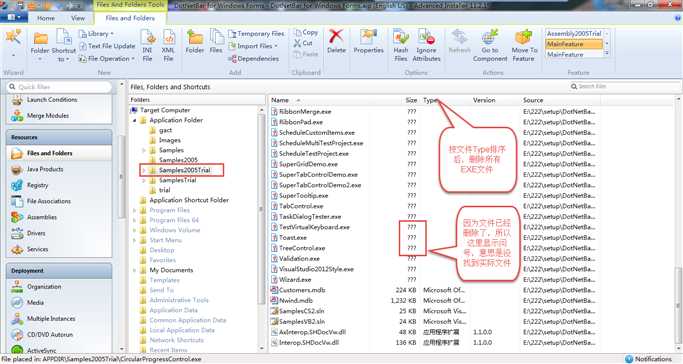Expand the Program Files tree node
This screenshot has width=683, height=364.
pos(135,210)
